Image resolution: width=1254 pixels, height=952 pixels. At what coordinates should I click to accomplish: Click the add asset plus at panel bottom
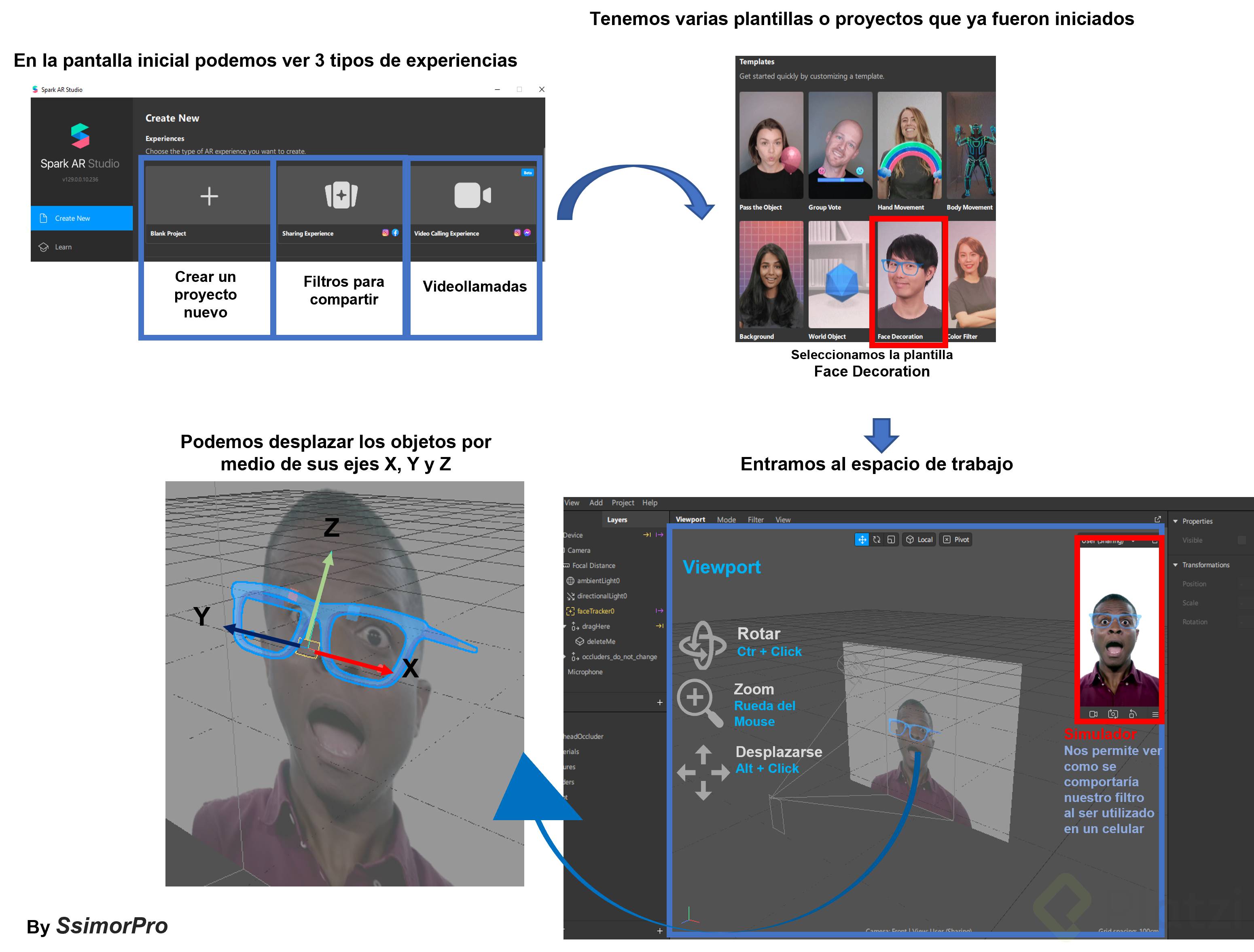click(660, 931)
